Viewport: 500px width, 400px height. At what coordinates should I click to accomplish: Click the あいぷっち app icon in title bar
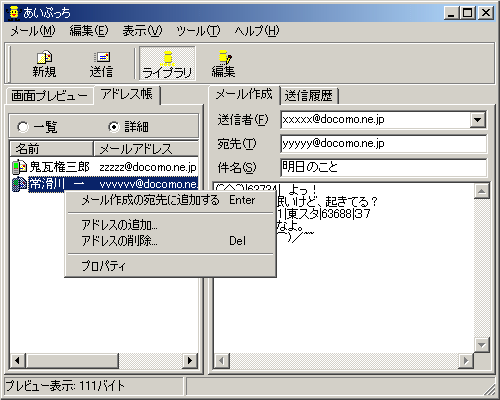click(14, 13)
